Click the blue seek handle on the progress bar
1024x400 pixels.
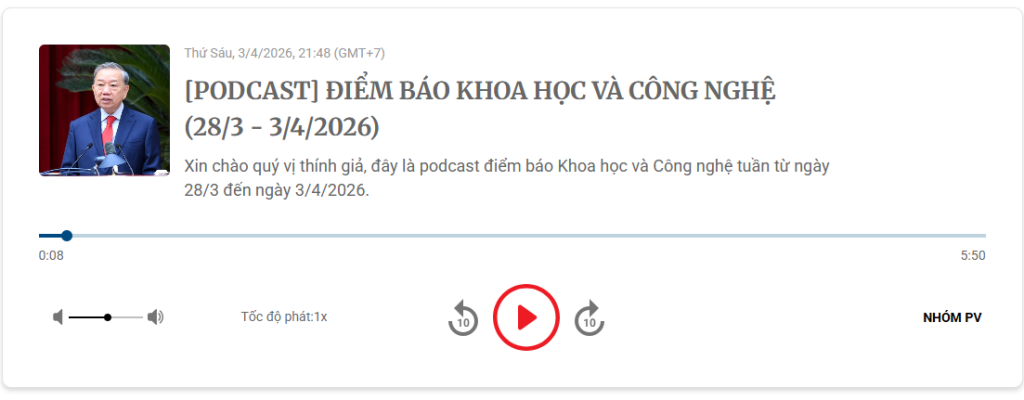coord(67,236)
